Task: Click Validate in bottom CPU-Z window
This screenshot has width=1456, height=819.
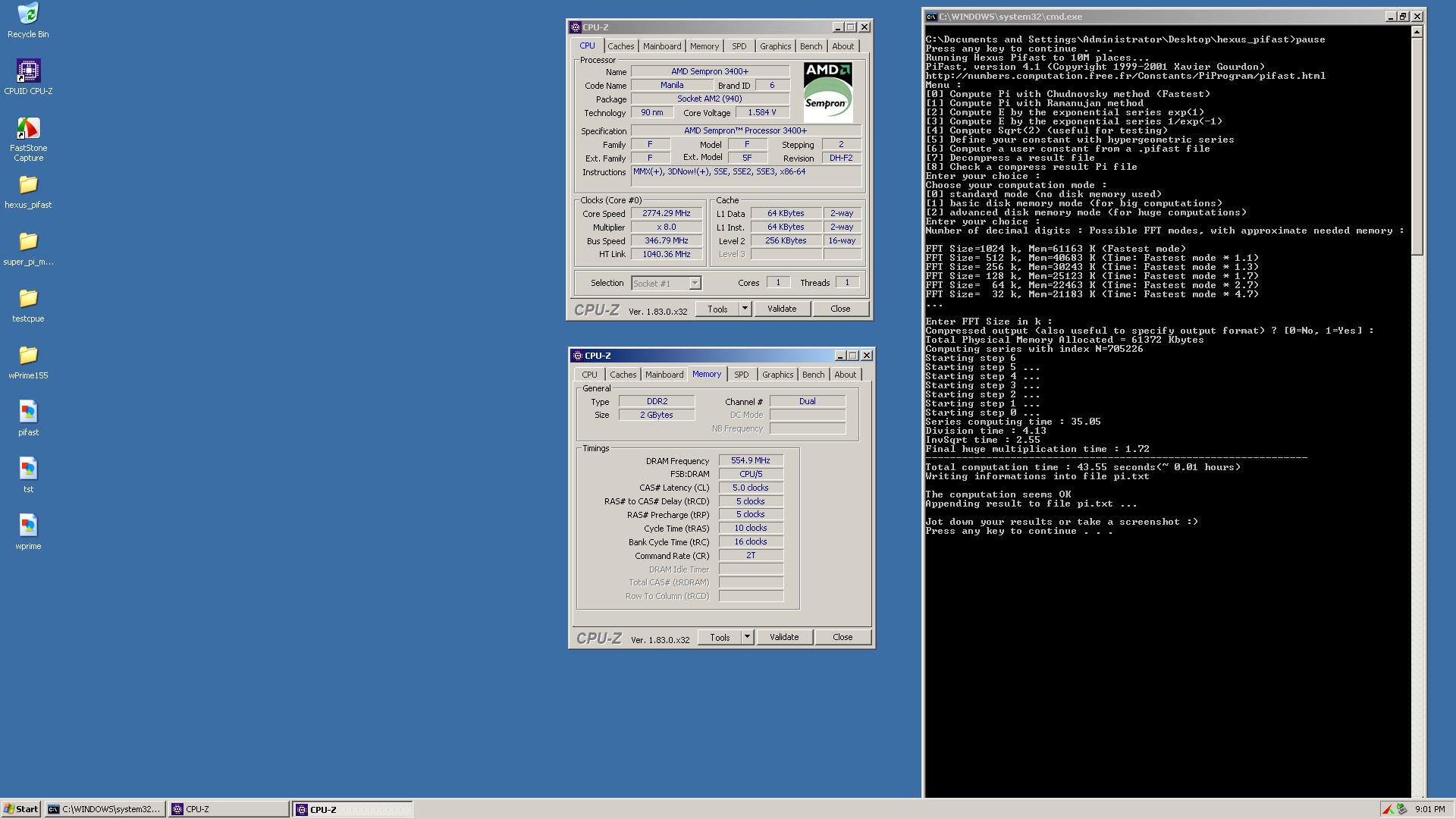Action: click(x=784, y=637)
